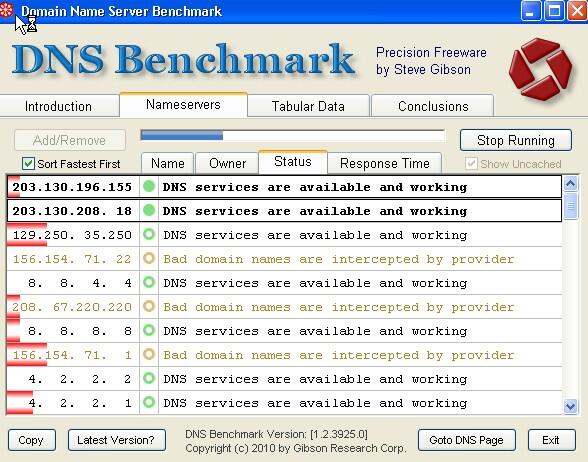Click status circle for 156.154. 71. 22

(149, 258)
